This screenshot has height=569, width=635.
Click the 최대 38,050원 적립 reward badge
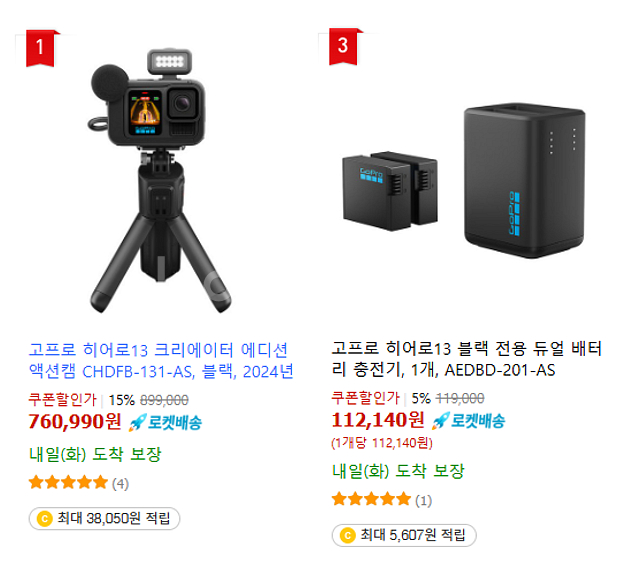coord(104,518)
